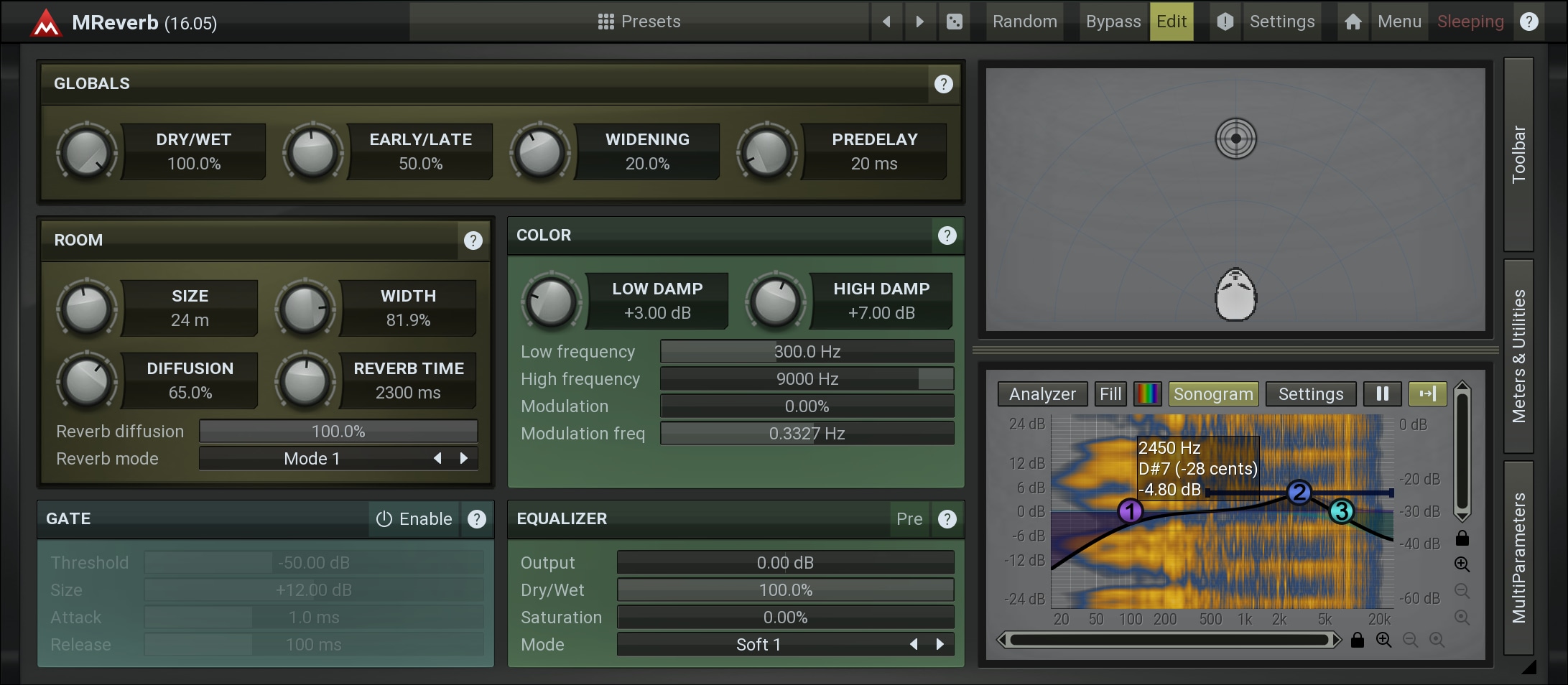Click the room Size knob

[x=86, y=309]
